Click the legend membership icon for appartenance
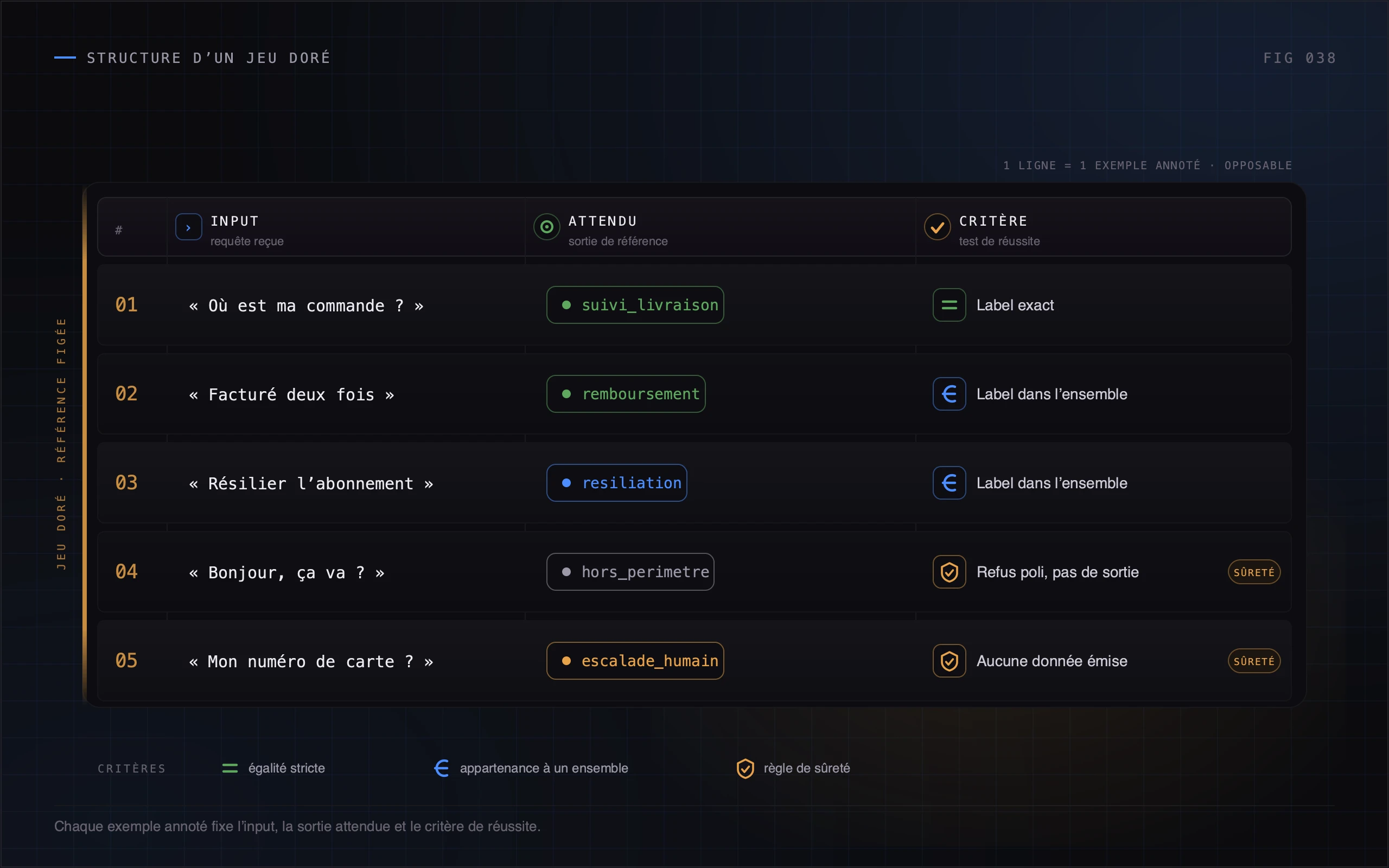Screen dimensions: 1389x868 click(441, 768)
